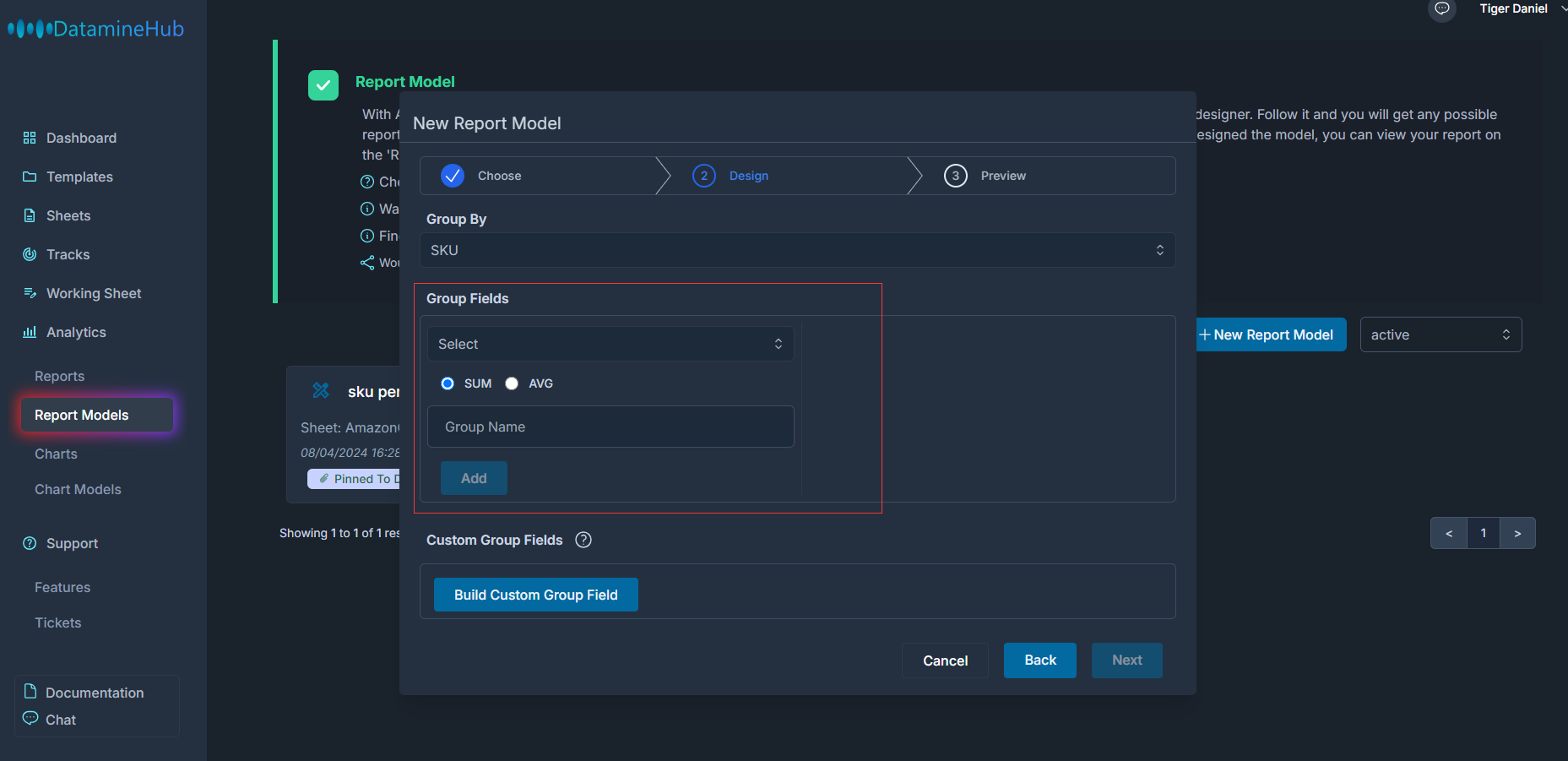Image resolution: width=1568 pixels, height=761 pixels.
Task: Click the Next button
Action: 1127,660
